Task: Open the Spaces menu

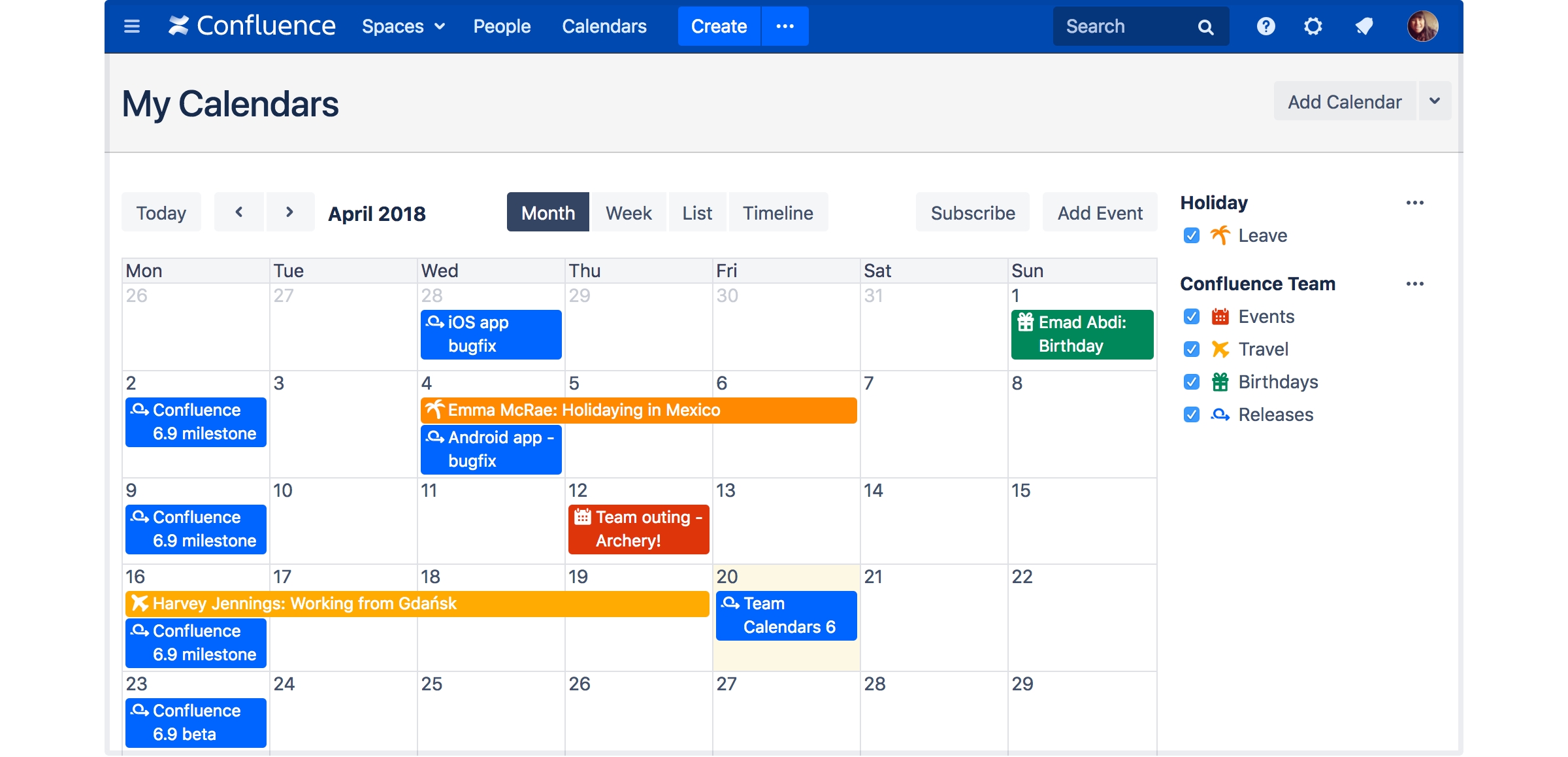Action: pyautogui.click(x=402, y=26)
